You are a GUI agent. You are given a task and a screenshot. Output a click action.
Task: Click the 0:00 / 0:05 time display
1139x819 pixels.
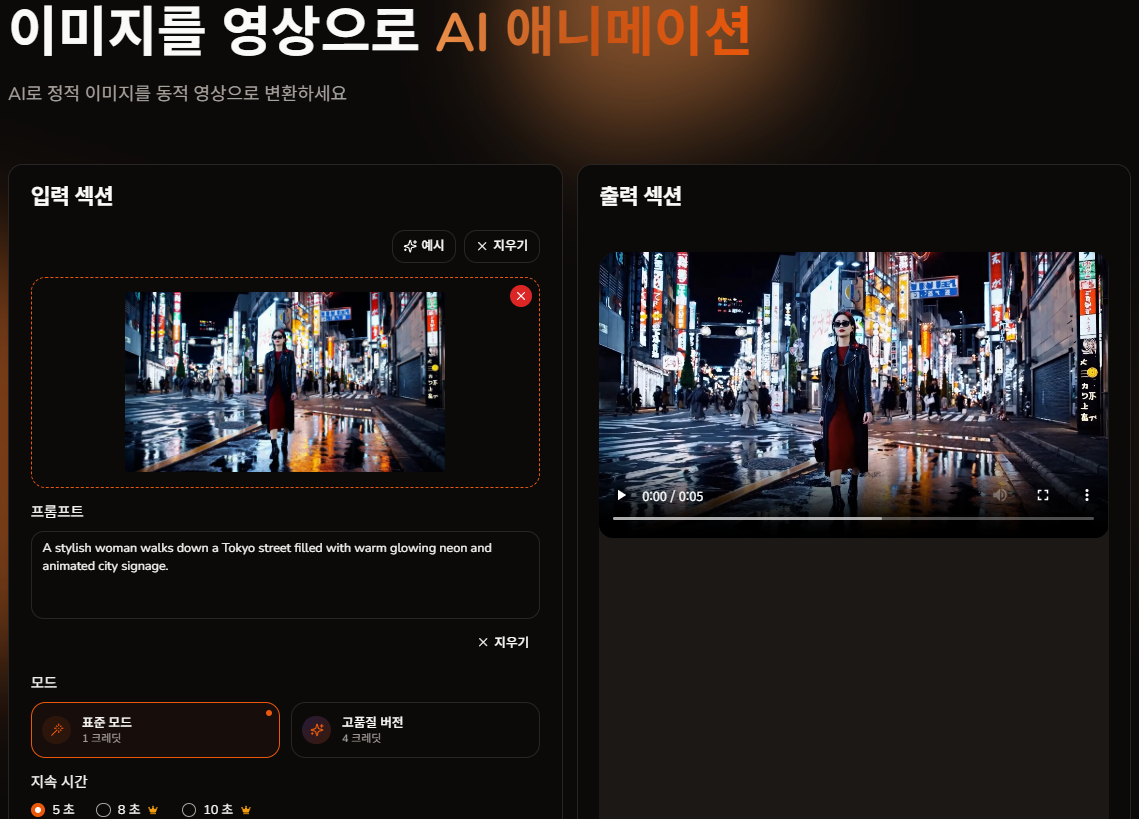click(673, 496)
